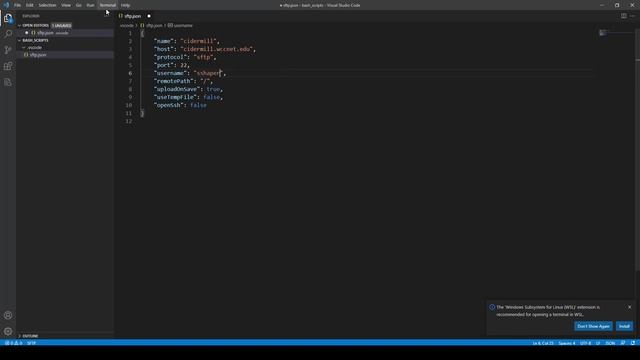Open the File menu
This screenshot has width=640, height=360.
[18, 5]
